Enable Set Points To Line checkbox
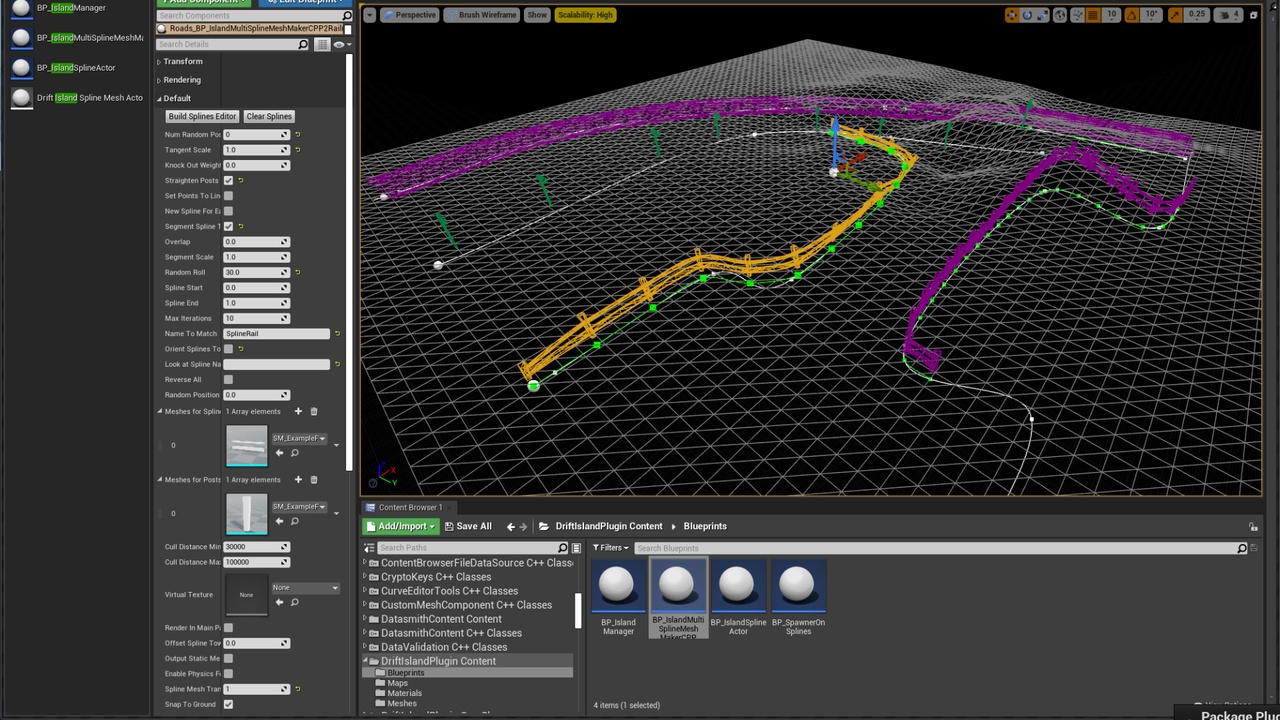1280x720 pixels. point(228,196)
